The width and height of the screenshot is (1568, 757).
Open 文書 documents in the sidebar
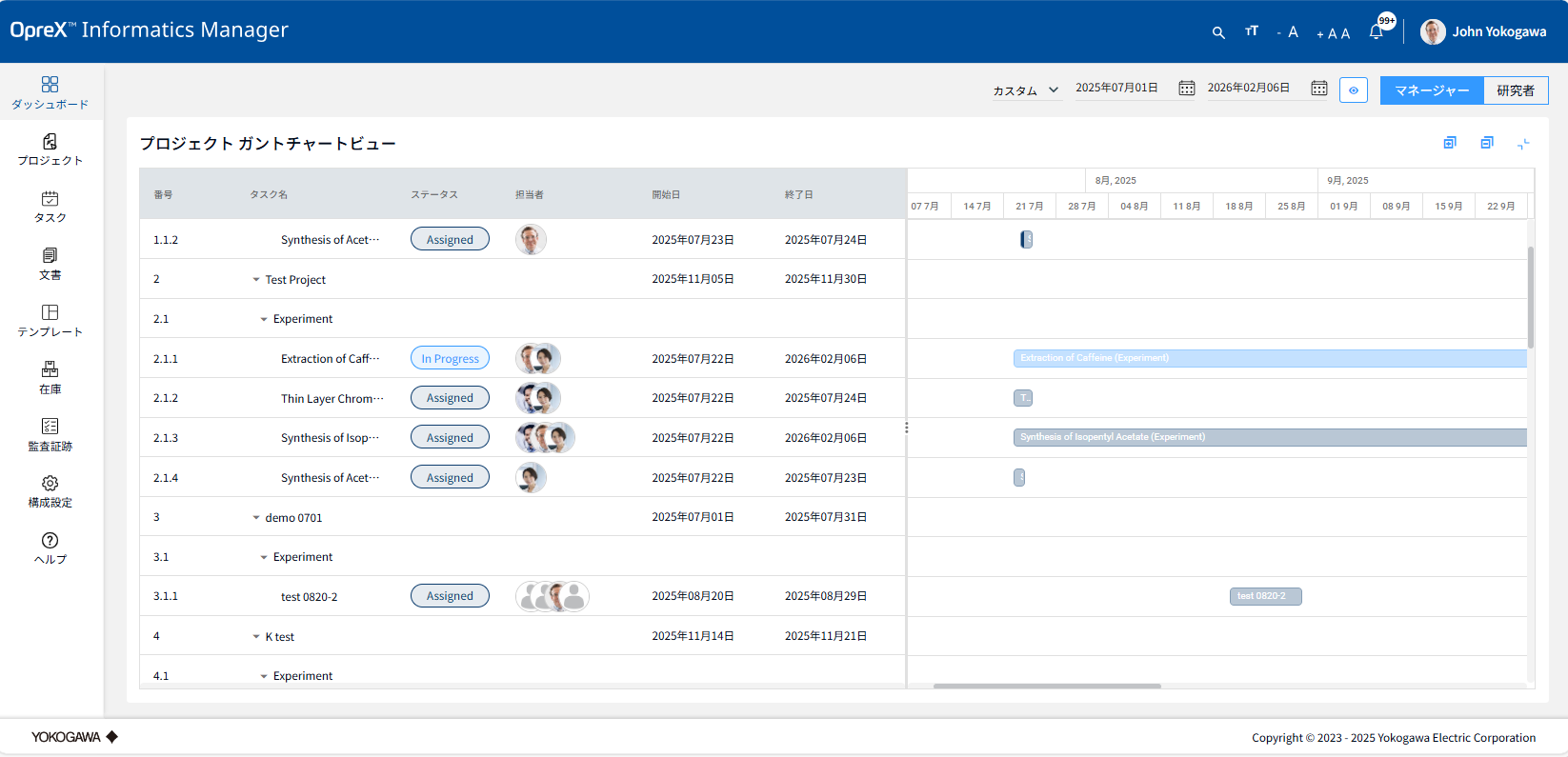pyautogui.click(x=50, y=264)
